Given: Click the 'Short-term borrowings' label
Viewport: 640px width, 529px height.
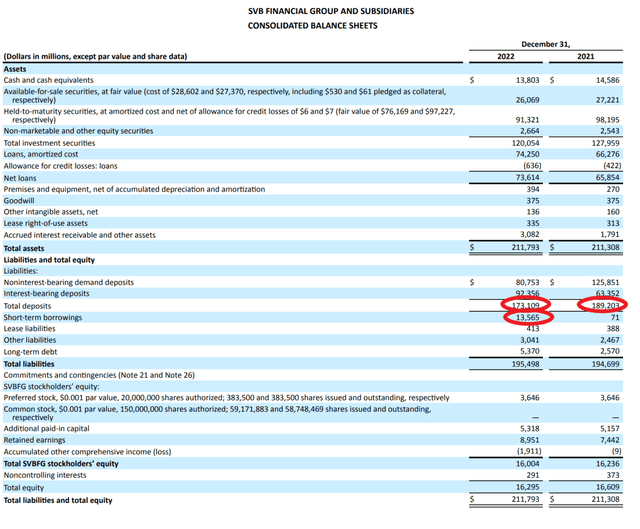Looking at the screenshot, I should (x=43, y=318).
